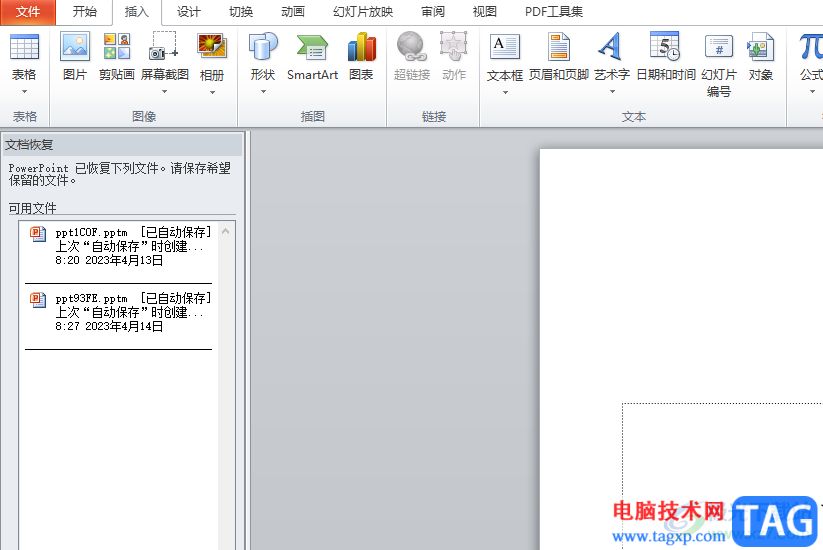823x550 pixels.
Task: Open 页眉和页脚 header and footer
Action: pos(558,46)
